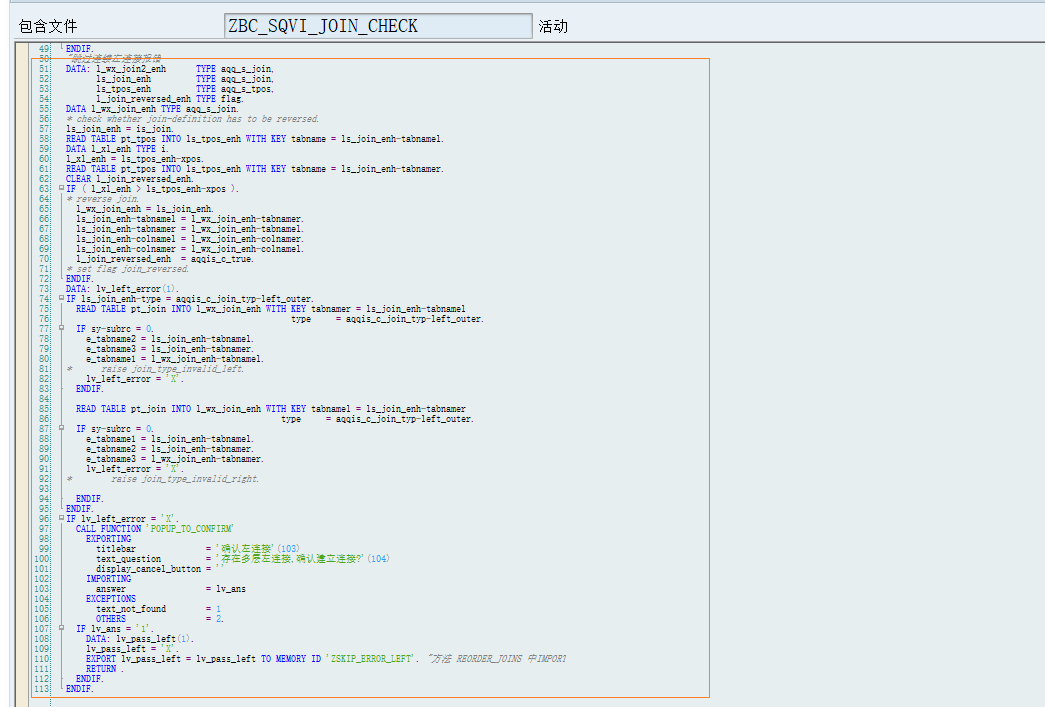Click line number 97 in the gutter
This screenshot has height=707, width=1045.
44,528
